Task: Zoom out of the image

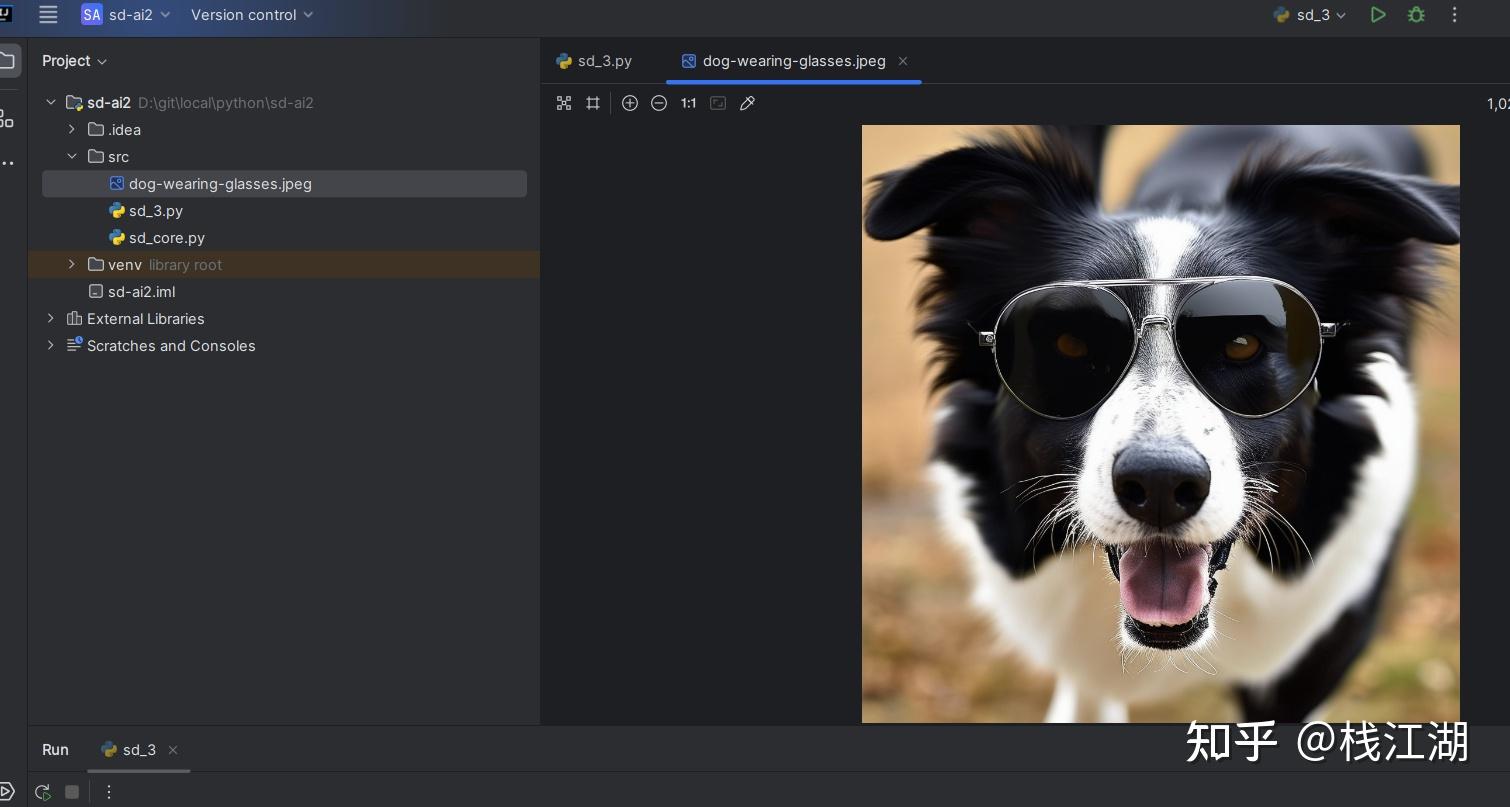Action: click(x=659, y=103)
